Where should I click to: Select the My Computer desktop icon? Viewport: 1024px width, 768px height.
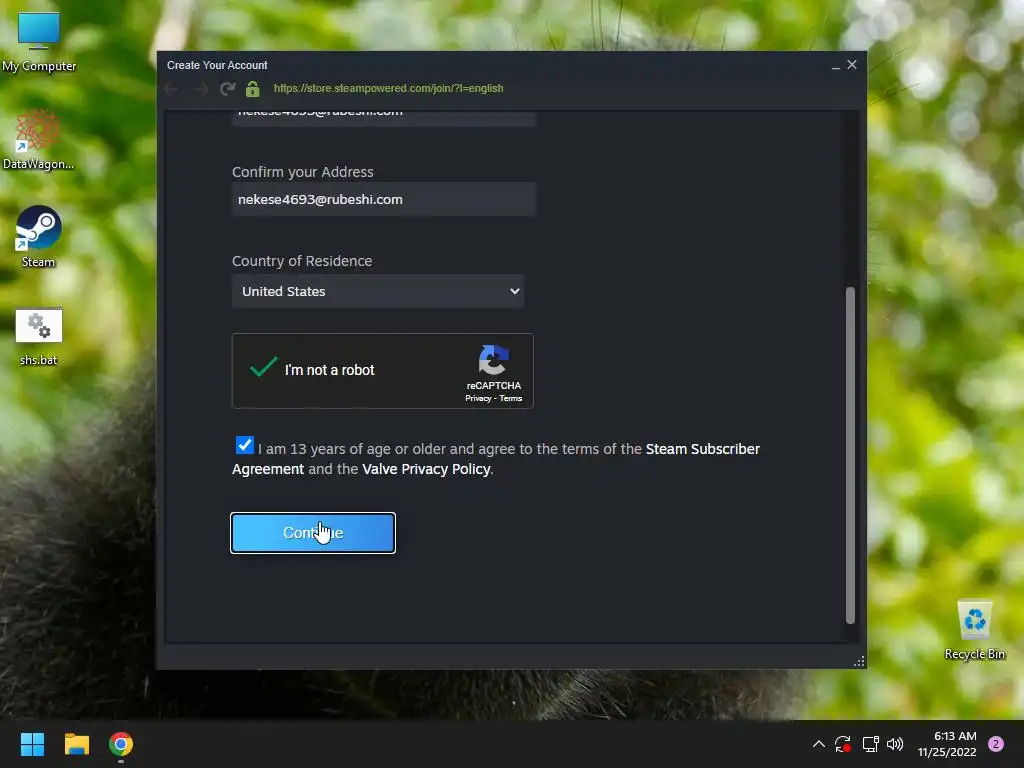[x=39, y=42]
